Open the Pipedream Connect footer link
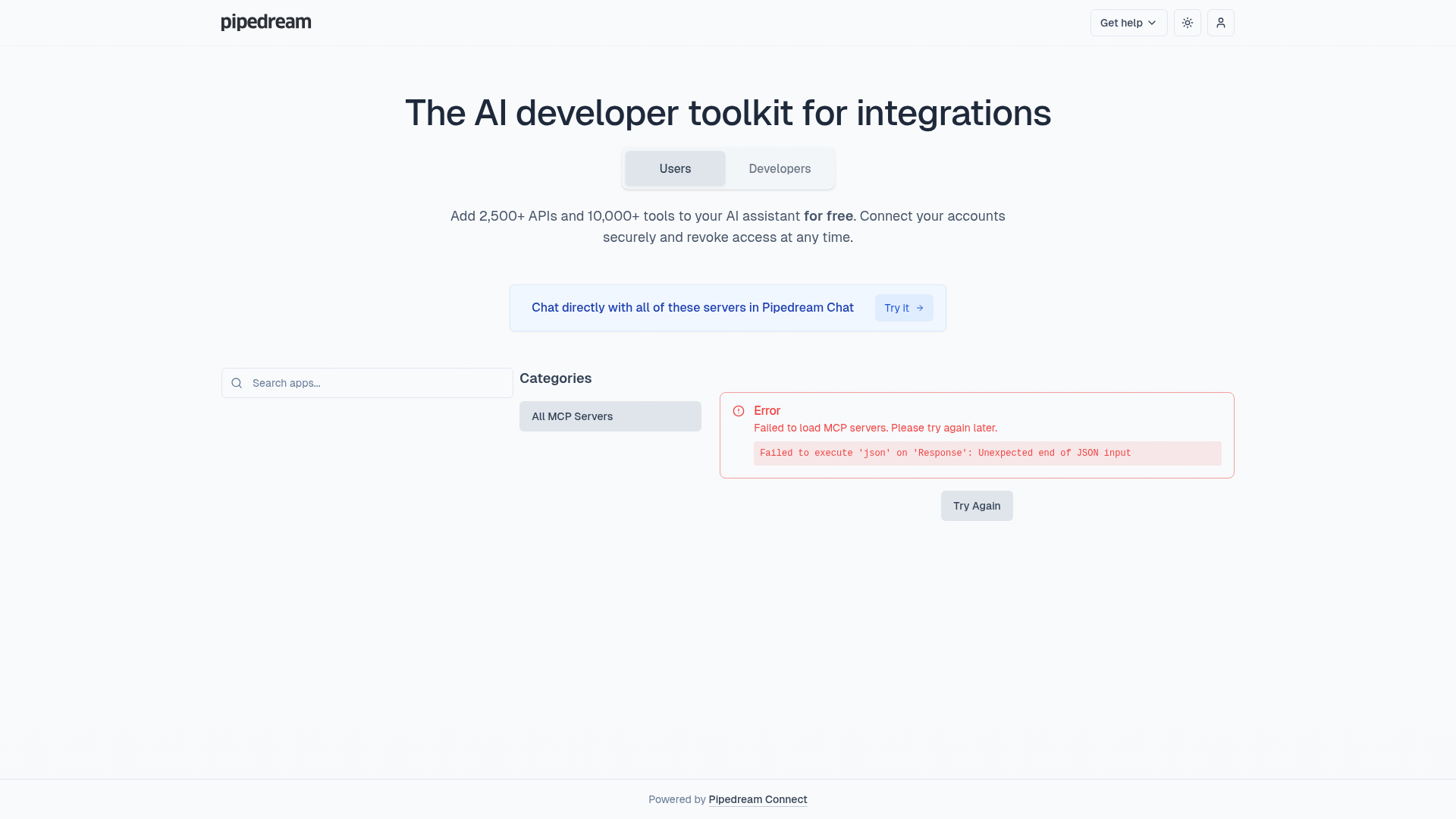This screenshot has height=819, width=1456. point(758,799)
